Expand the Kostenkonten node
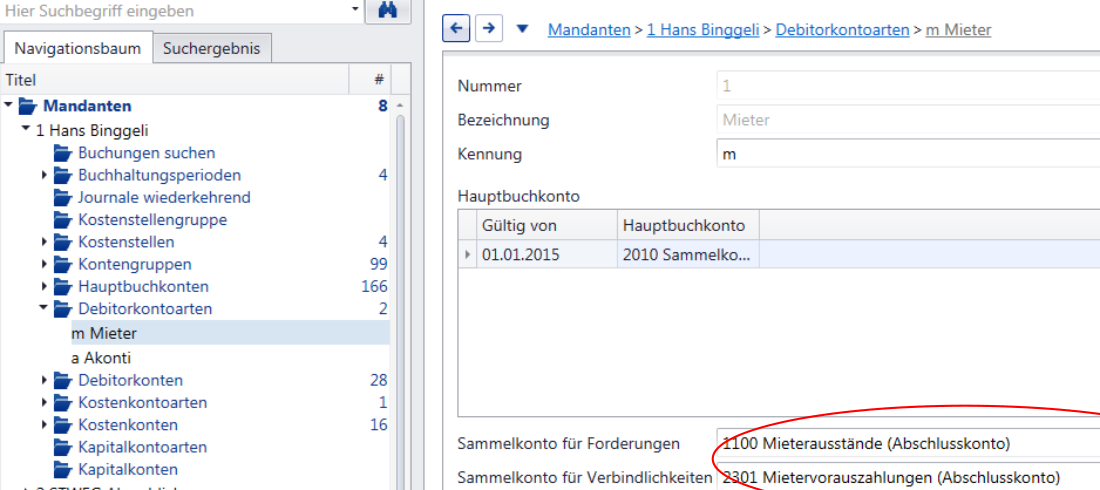This screenshot has height=490, width=1100. point(44,425)
